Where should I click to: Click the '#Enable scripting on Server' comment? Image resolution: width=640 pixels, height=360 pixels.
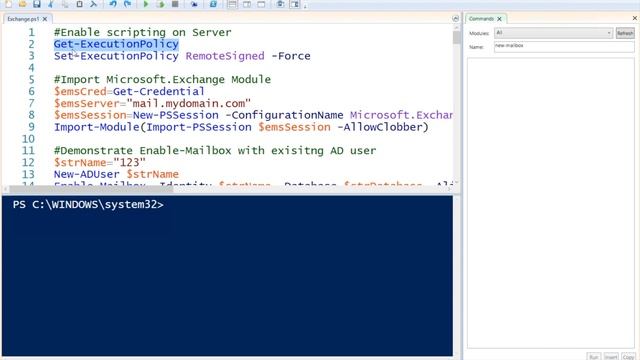142,32
